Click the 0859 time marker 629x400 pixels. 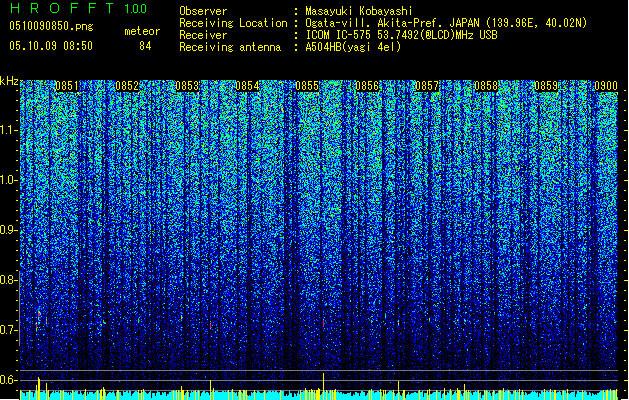click(546, 86)
